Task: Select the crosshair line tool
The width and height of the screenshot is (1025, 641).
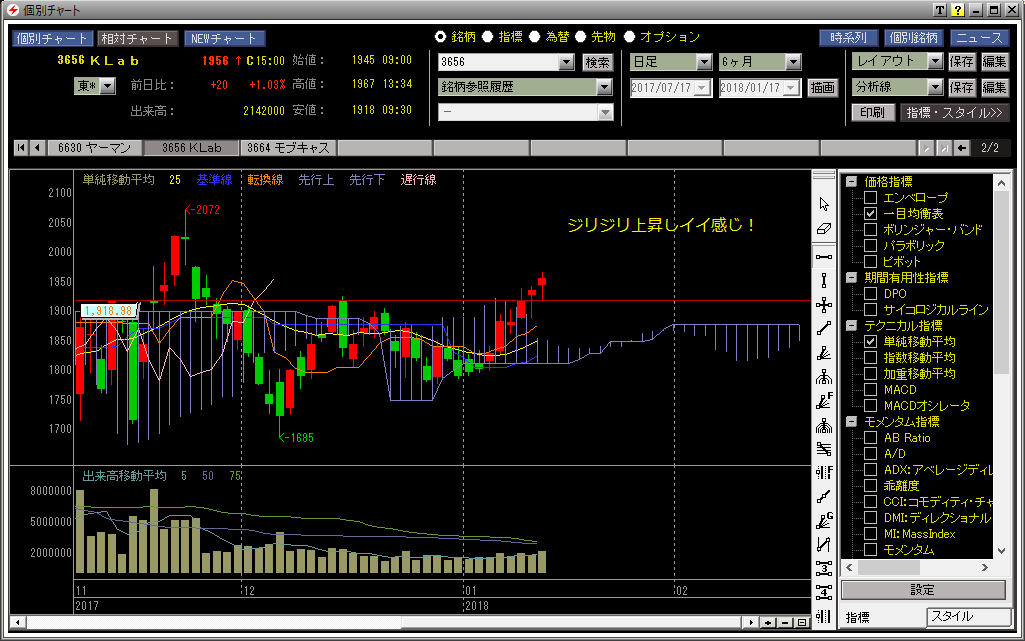Action: (x=824, y=305)
